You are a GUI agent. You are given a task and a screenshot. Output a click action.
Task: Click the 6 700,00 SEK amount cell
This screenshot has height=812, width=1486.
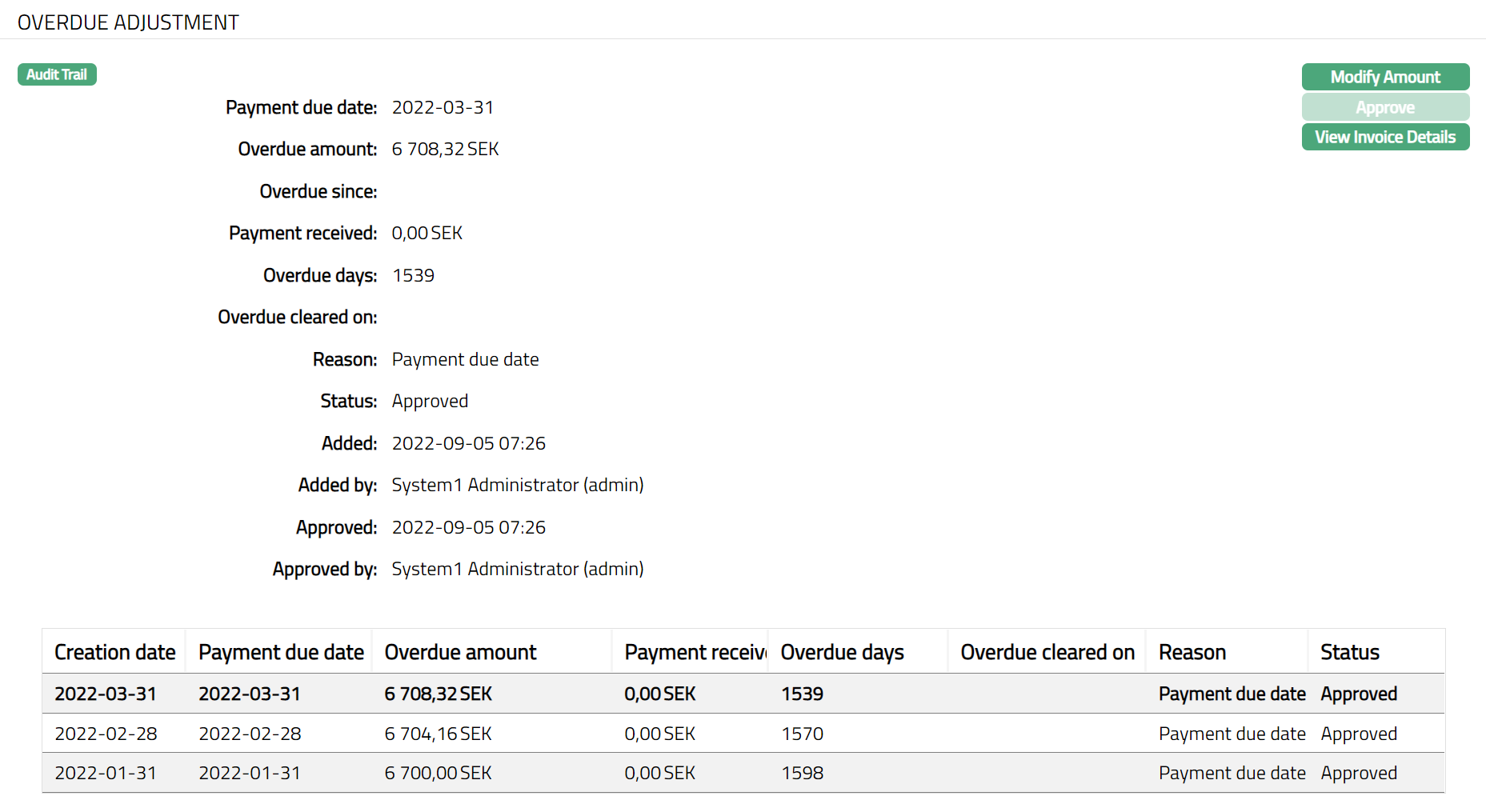438,773
